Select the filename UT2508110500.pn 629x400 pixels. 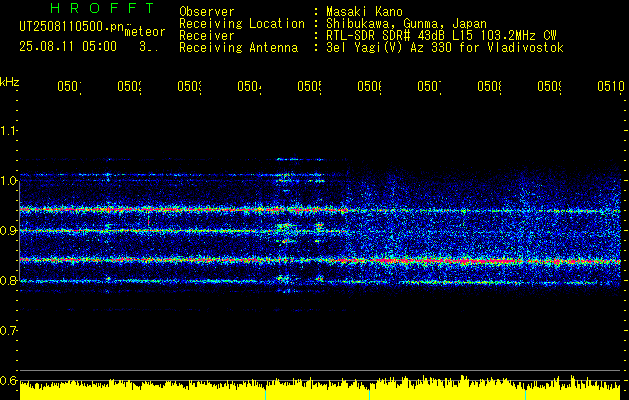point(71,26)
